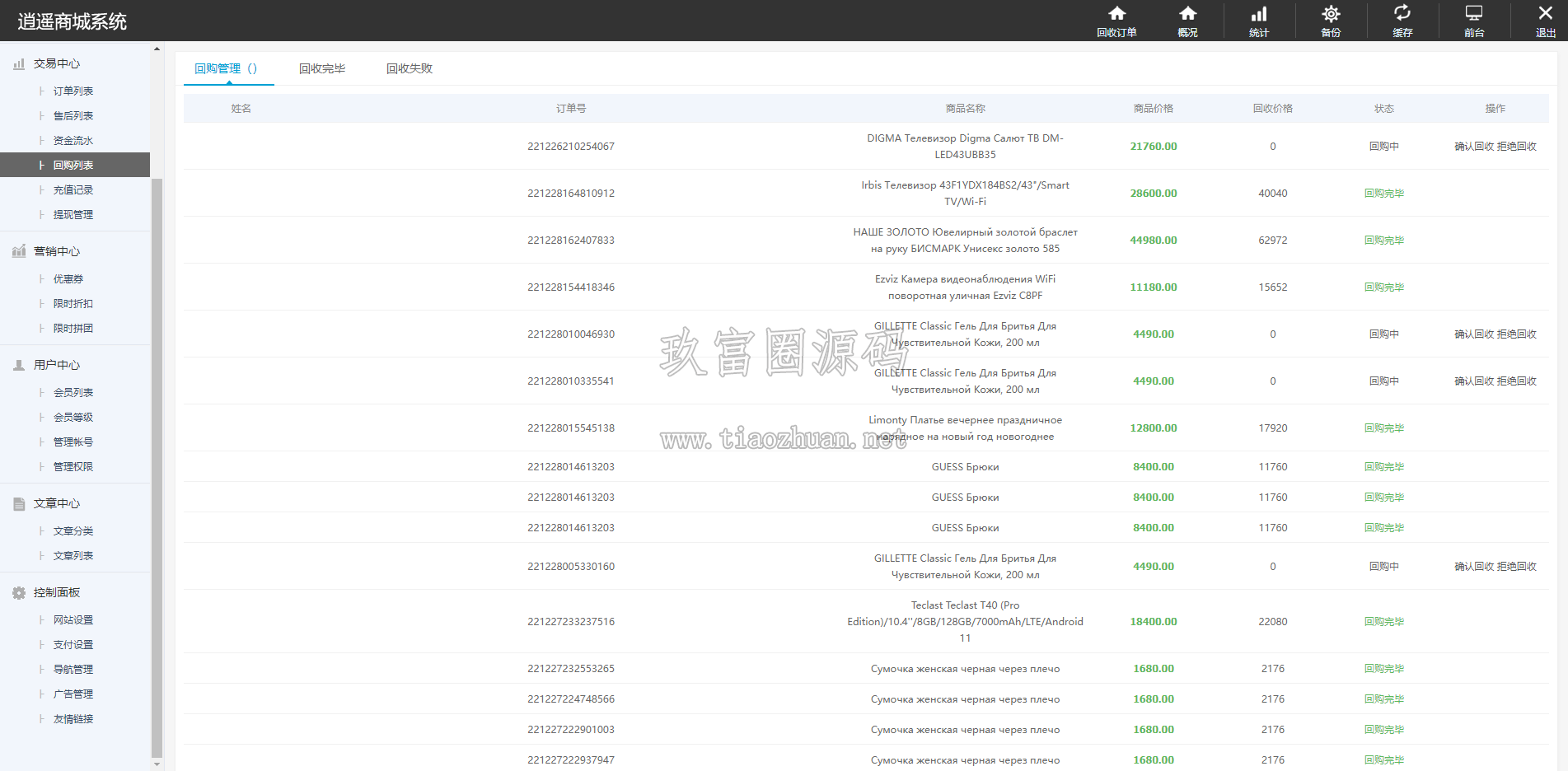The height and width of the screenshot is (771, 1568).
Task: Open the 统计 bar chart icon
Action: (1259, 14)
